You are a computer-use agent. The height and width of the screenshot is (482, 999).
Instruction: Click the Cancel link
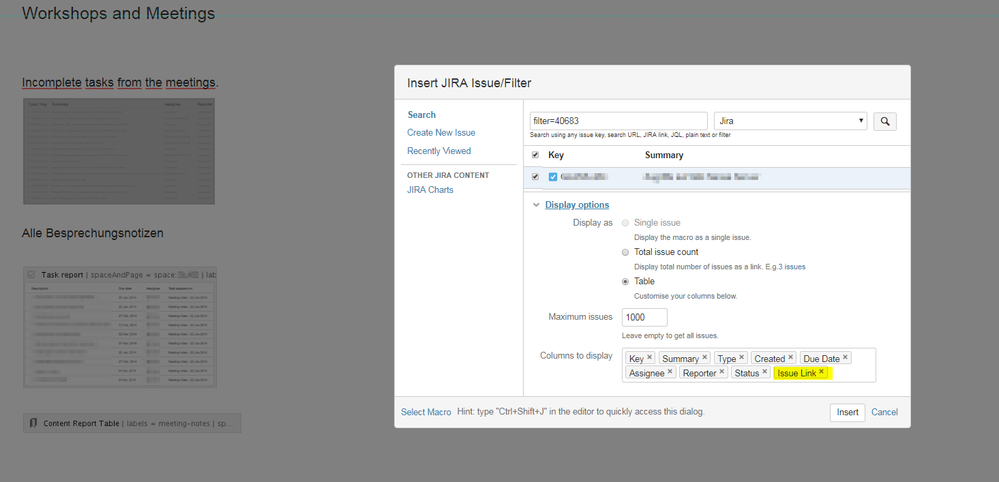884,412
